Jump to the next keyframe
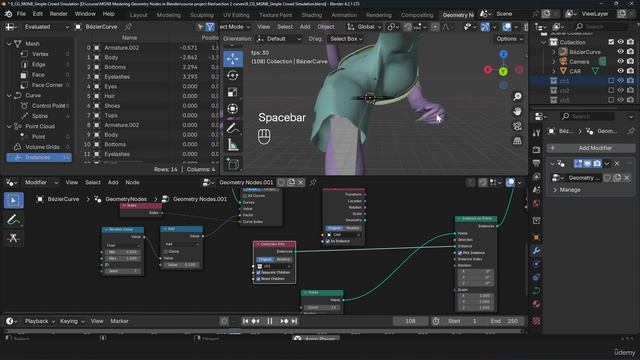 click(x=284, y=321)
